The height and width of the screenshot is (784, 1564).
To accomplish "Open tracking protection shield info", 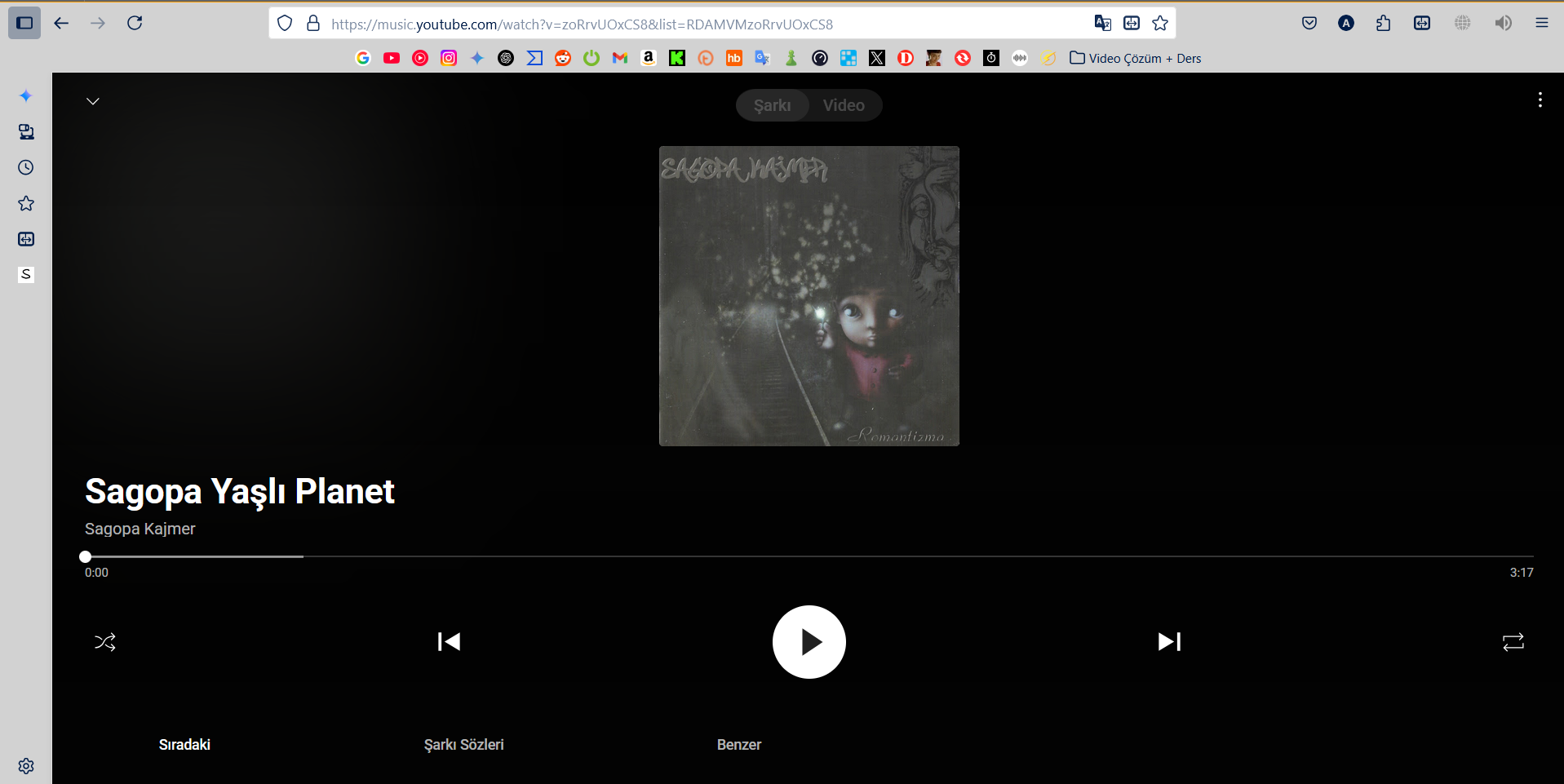I will pos(285,24).
